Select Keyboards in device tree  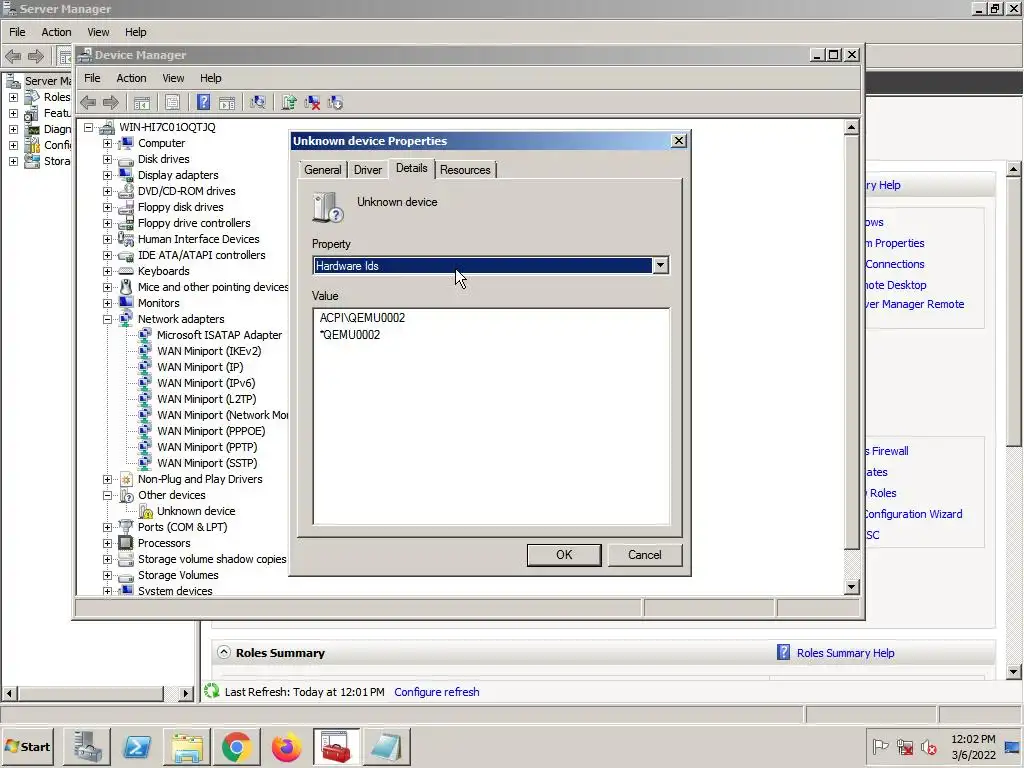point(163,271)
